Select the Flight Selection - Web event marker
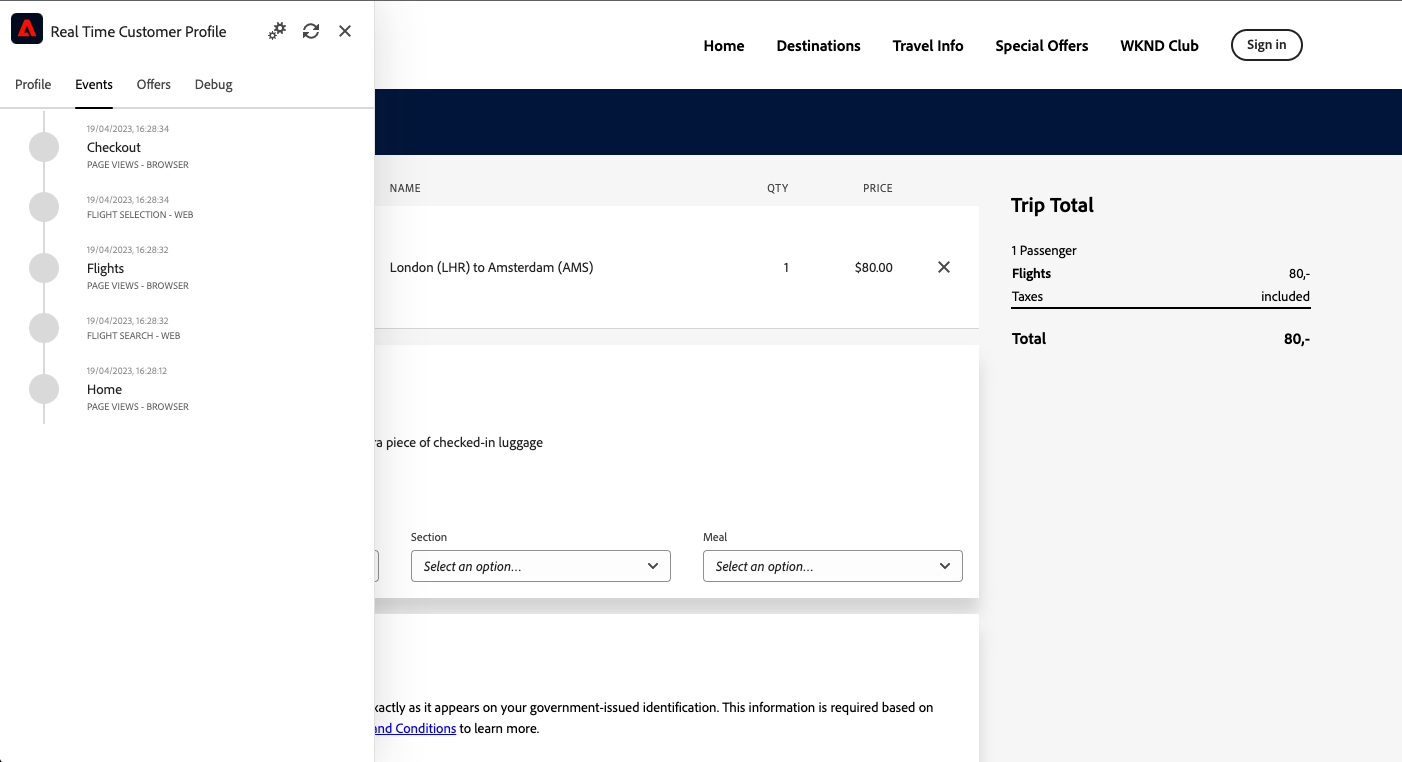 tap(44, 207)
